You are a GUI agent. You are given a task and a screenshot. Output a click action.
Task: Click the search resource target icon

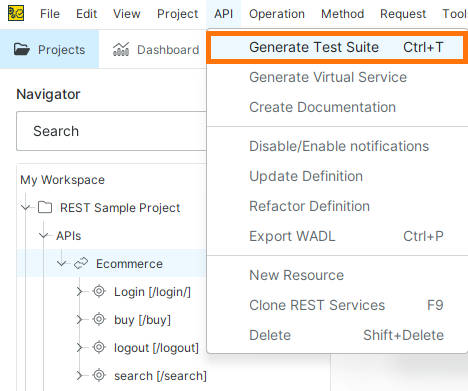coord(99,375)
